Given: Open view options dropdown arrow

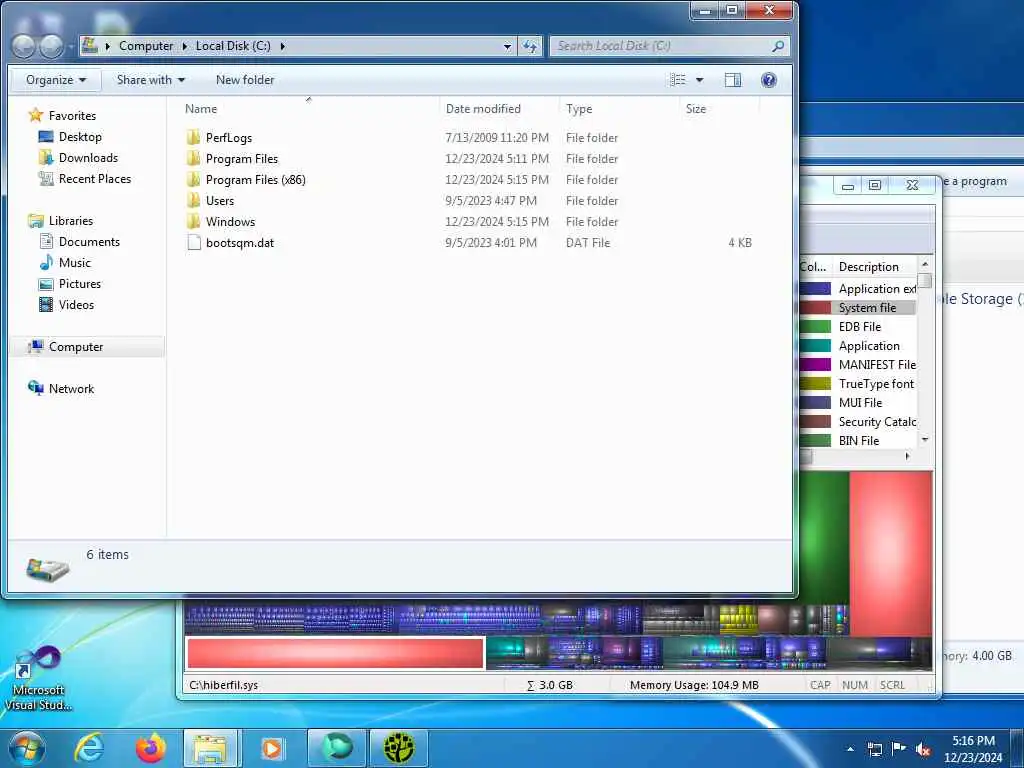Looking at the screenshot, I should tap(699, 80).
